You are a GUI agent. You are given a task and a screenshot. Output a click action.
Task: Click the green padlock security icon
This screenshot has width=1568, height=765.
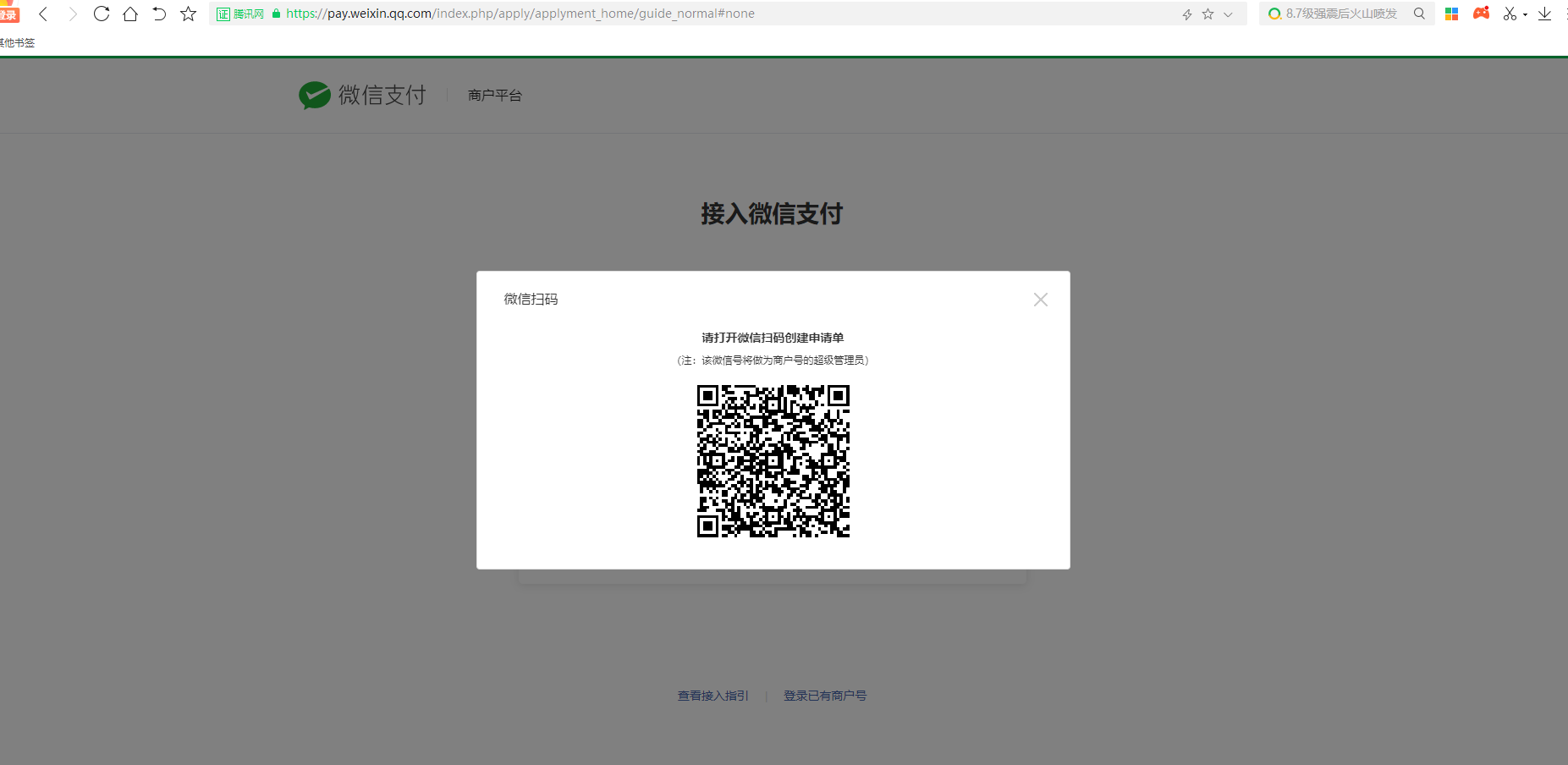pyautogui.click(x=276, y=14)
